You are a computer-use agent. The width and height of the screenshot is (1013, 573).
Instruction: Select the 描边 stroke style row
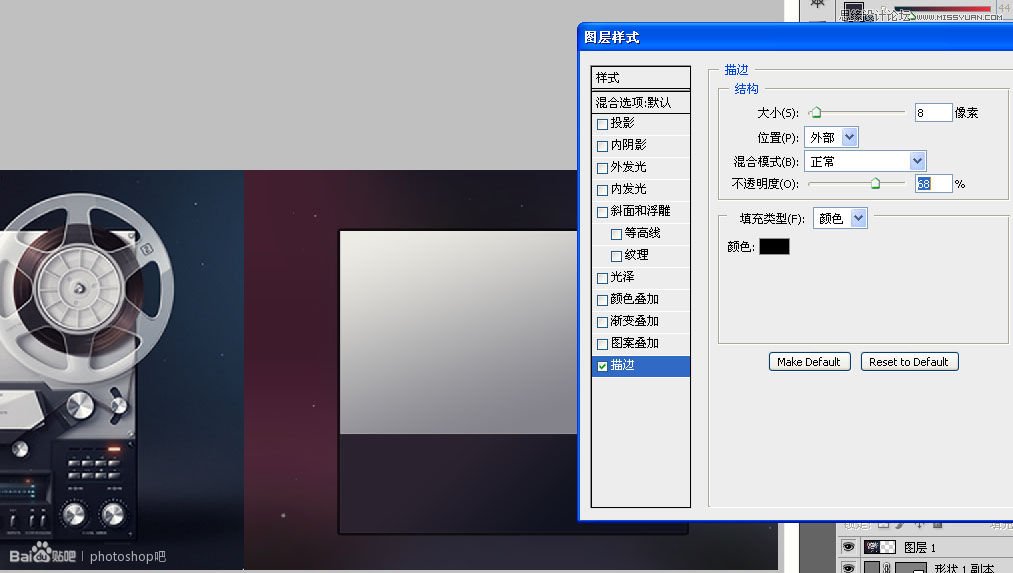[x=641, y=366]
